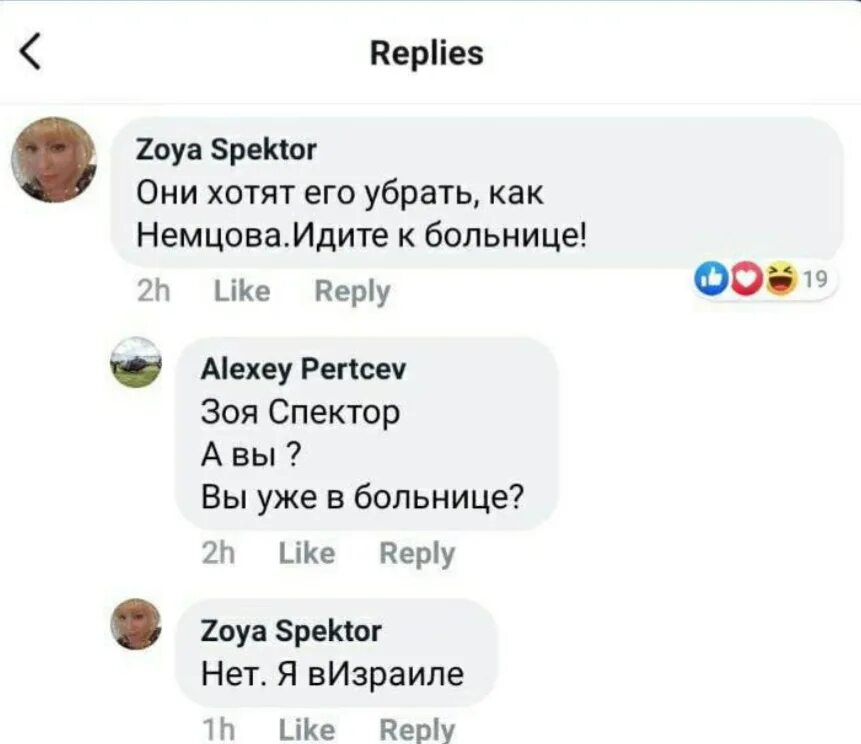Screen dimensions: 861x744
Task: View the 19 reactions count
Action: click(815, 279)
